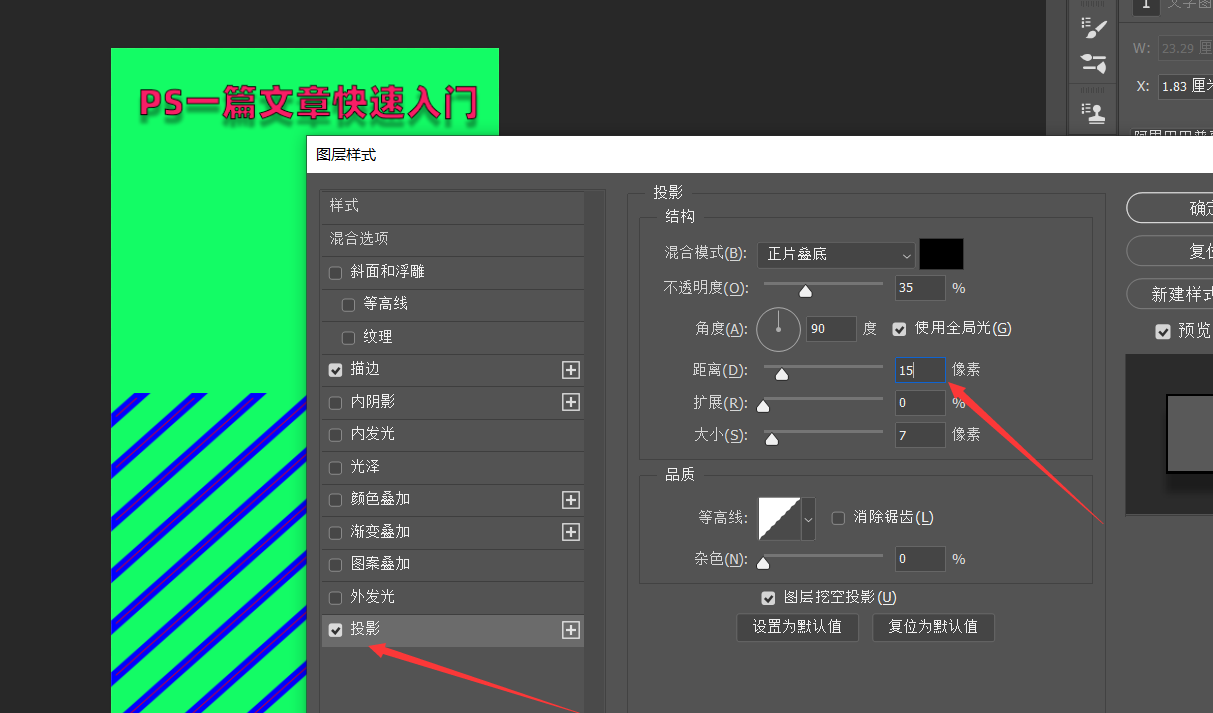The image size is (1213, 713).
Task: Click the 角度 angle dial
Action: [x=778, y=329]
